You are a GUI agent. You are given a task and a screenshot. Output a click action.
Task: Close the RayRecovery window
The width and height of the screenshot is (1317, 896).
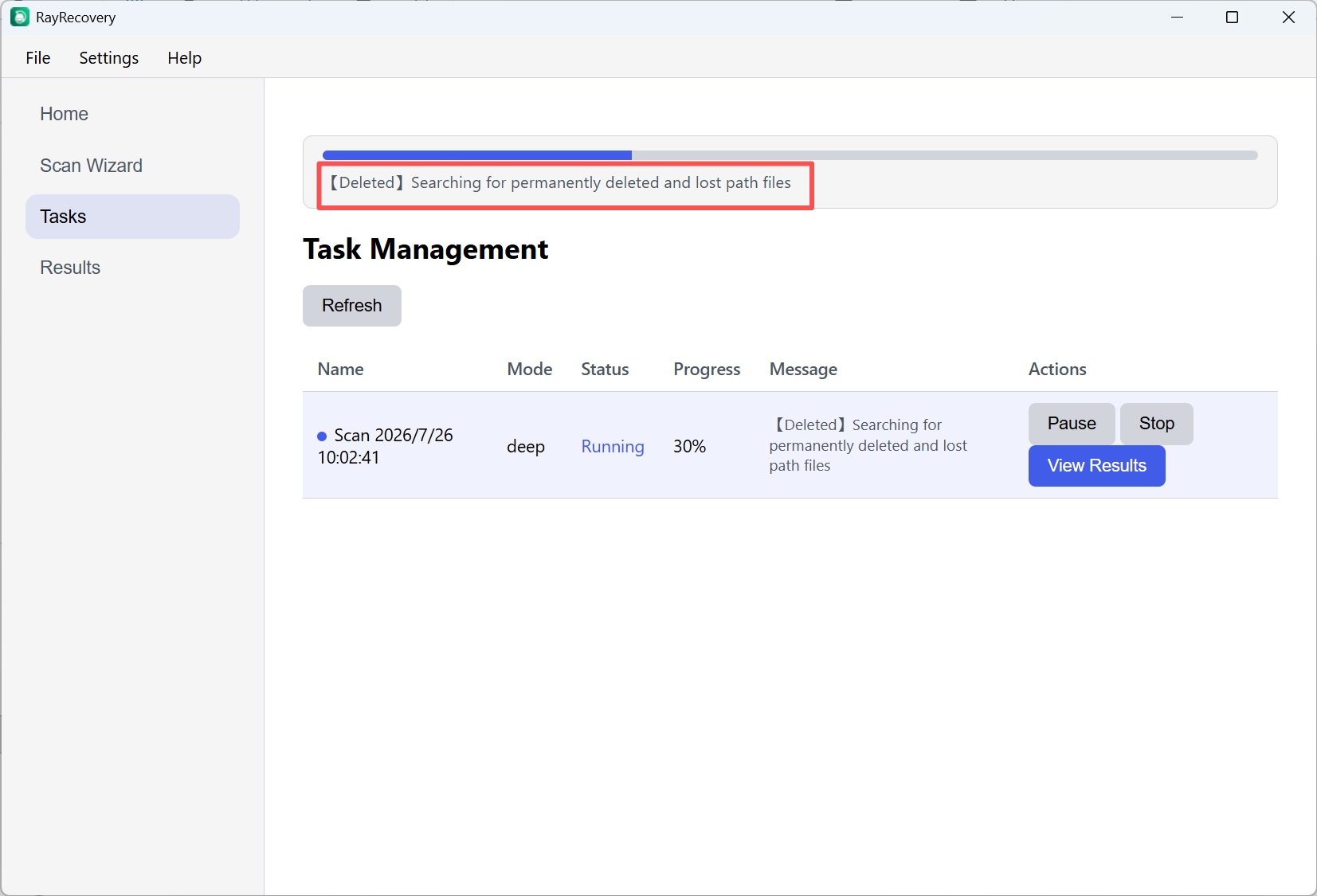point(1288,18)
